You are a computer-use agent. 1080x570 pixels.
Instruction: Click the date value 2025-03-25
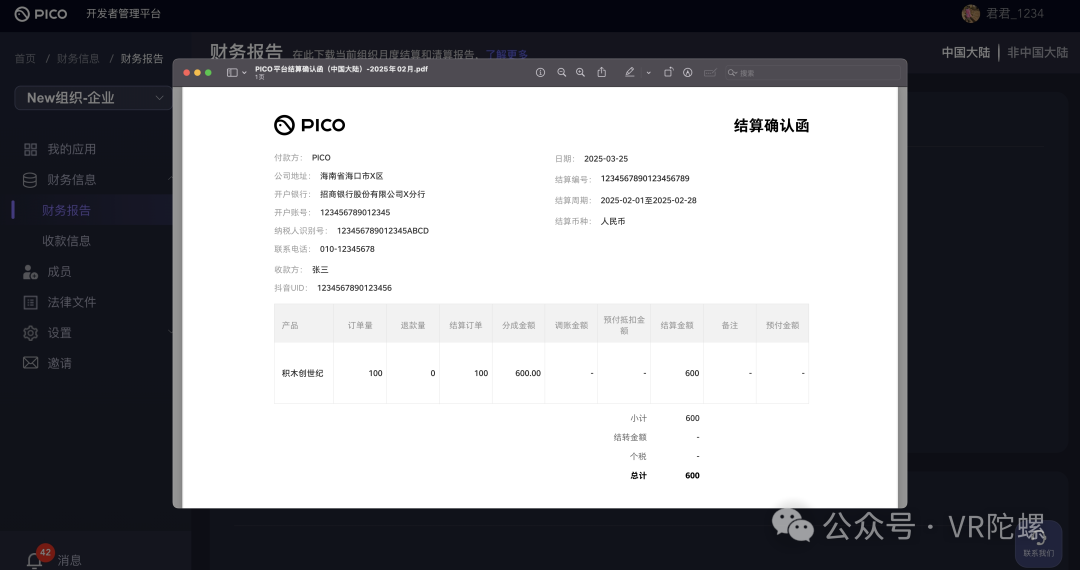click(x=606, y=158)
